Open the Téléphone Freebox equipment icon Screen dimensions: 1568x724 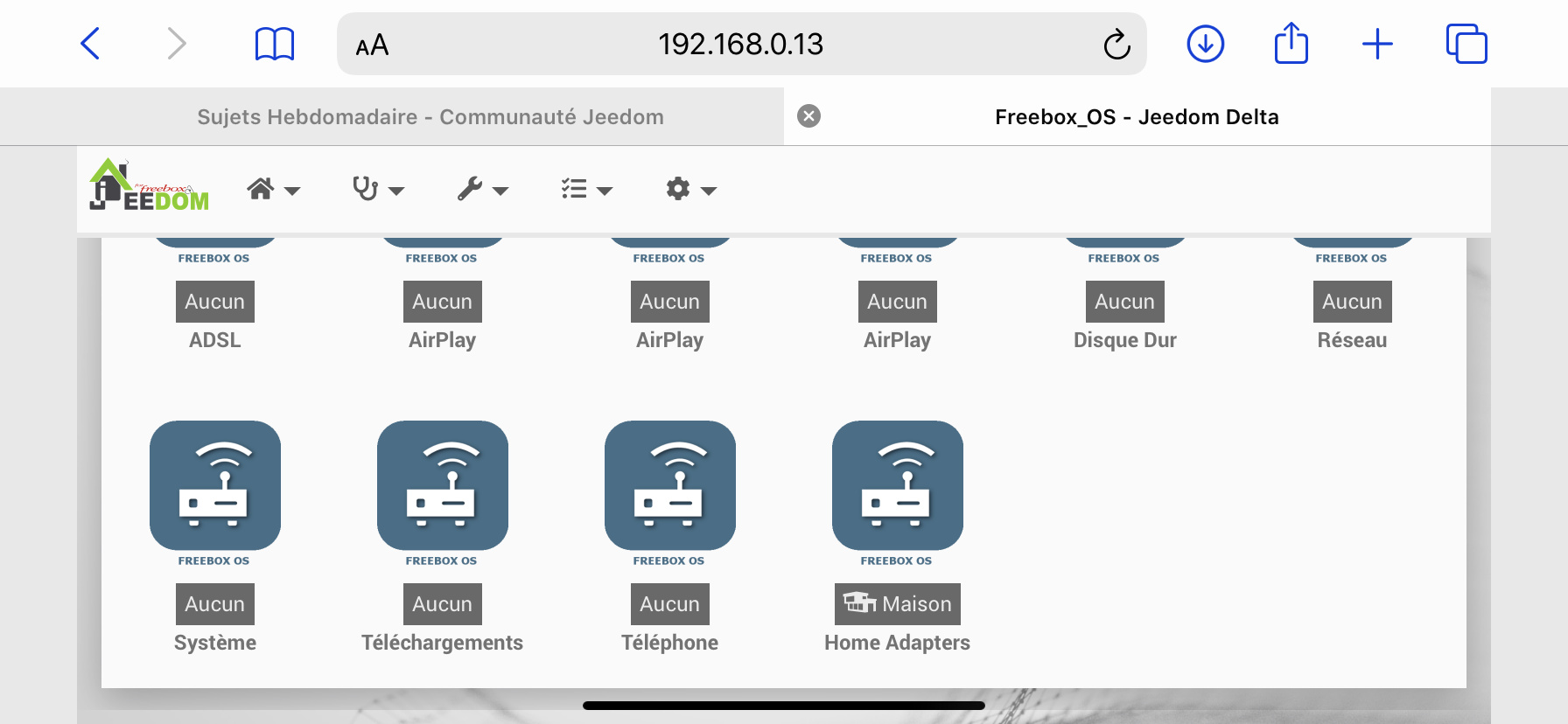pyautogui.click(x=670, y=485)
